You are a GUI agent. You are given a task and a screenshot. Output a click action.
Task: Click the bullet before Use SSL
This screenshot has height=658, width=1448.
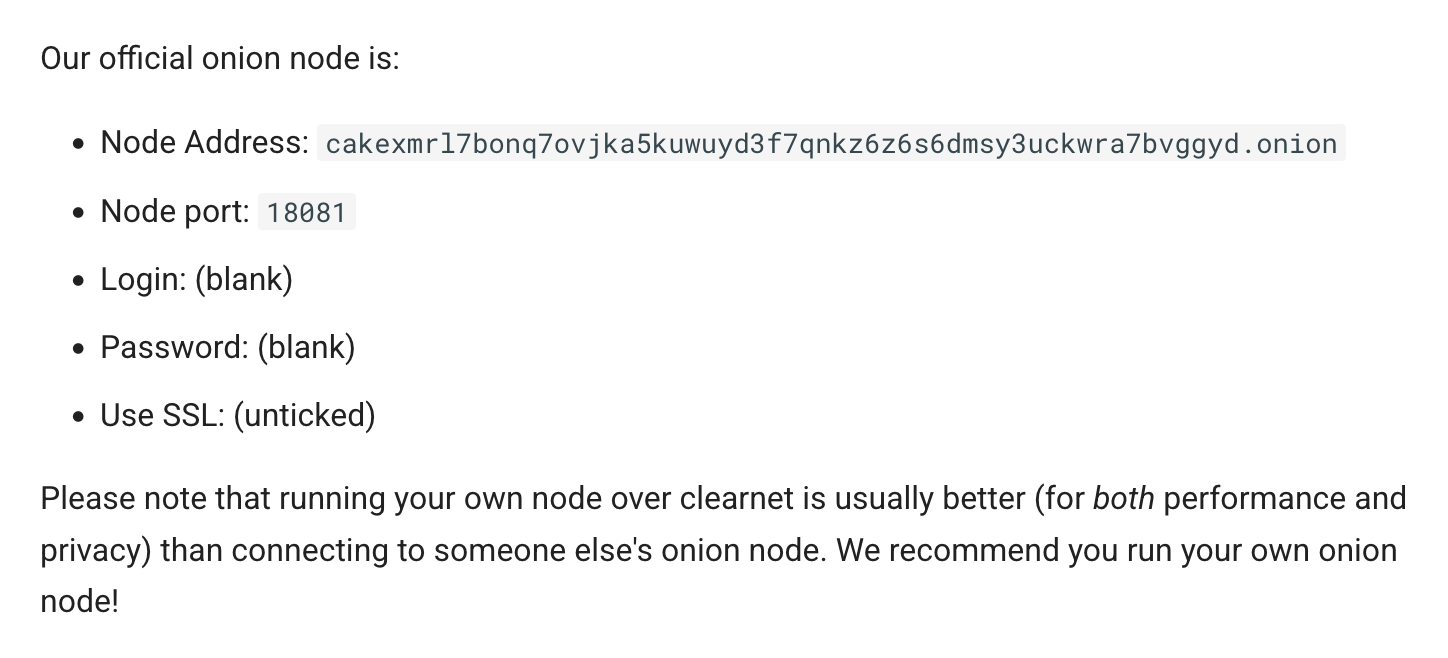point(79,416)
